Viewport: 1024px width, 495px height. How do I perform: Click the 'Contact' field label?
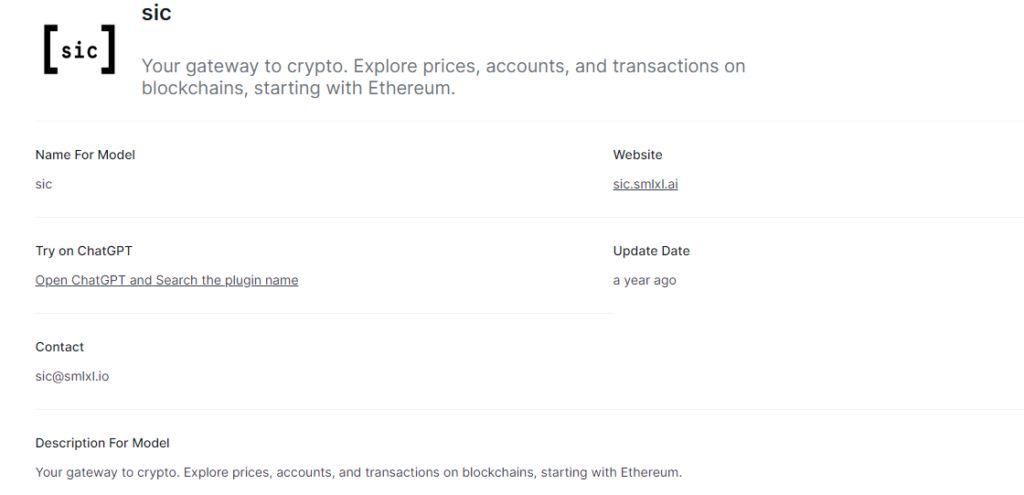pos(60,347)
